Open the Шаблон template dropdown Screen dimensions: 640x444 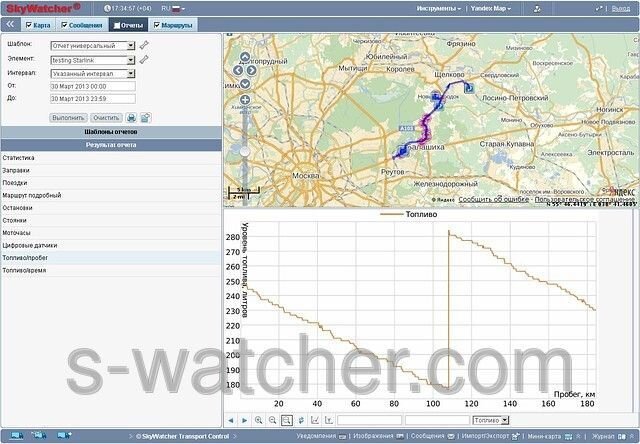click(131, 46)
